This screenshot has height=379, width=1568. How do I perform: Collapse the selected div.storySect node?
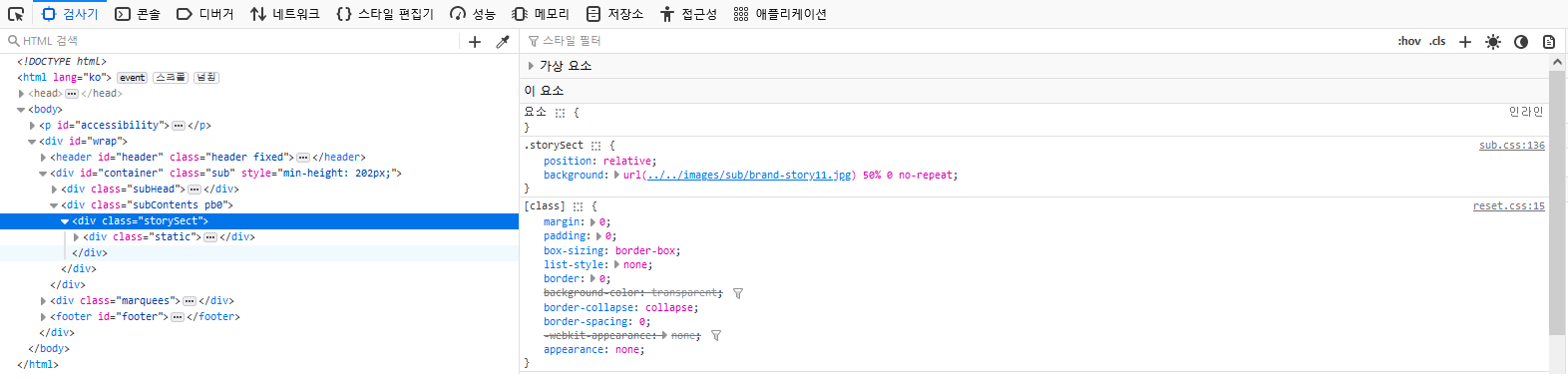(x=65, y=221)
